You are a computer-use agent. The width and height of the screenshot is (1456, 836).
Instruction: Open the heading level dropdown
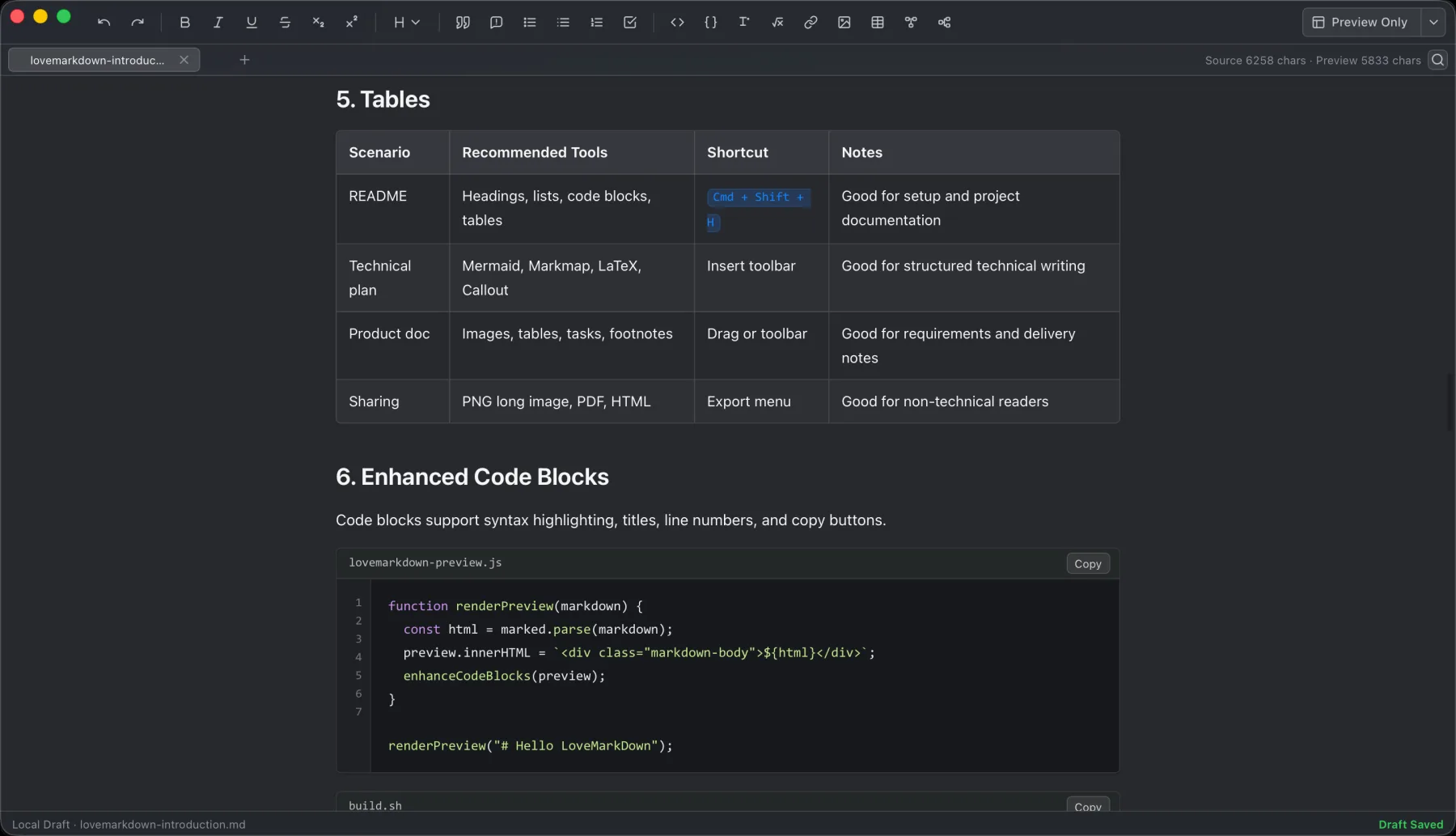pyautogui.click(x=407, y=22)
